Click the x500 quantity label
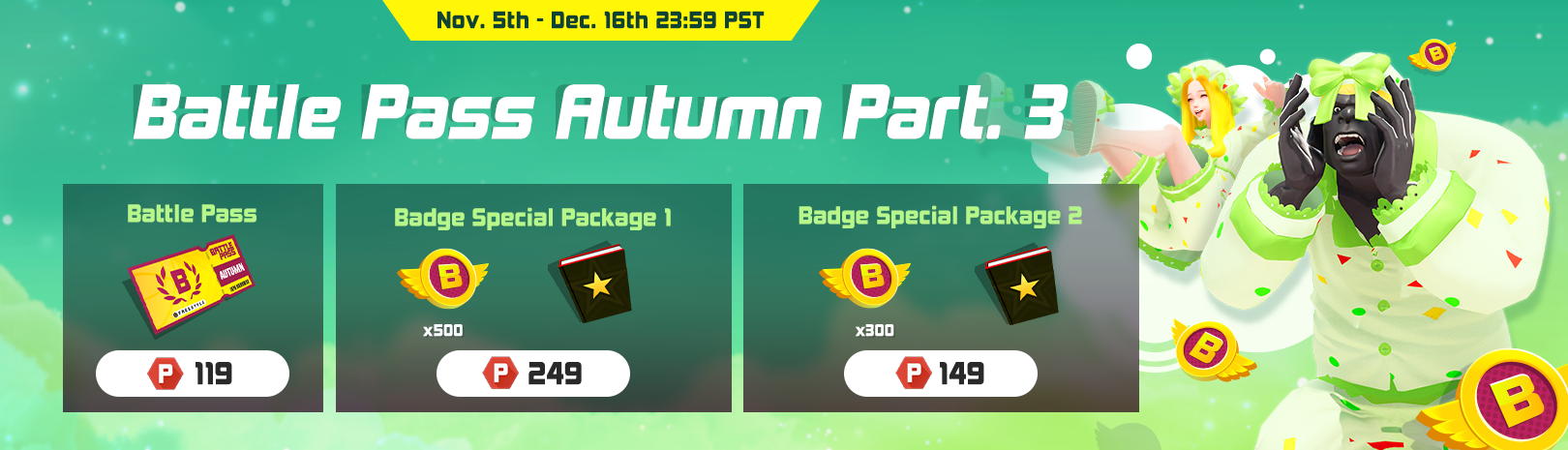1568x450 pixels. tap(443, 331)
